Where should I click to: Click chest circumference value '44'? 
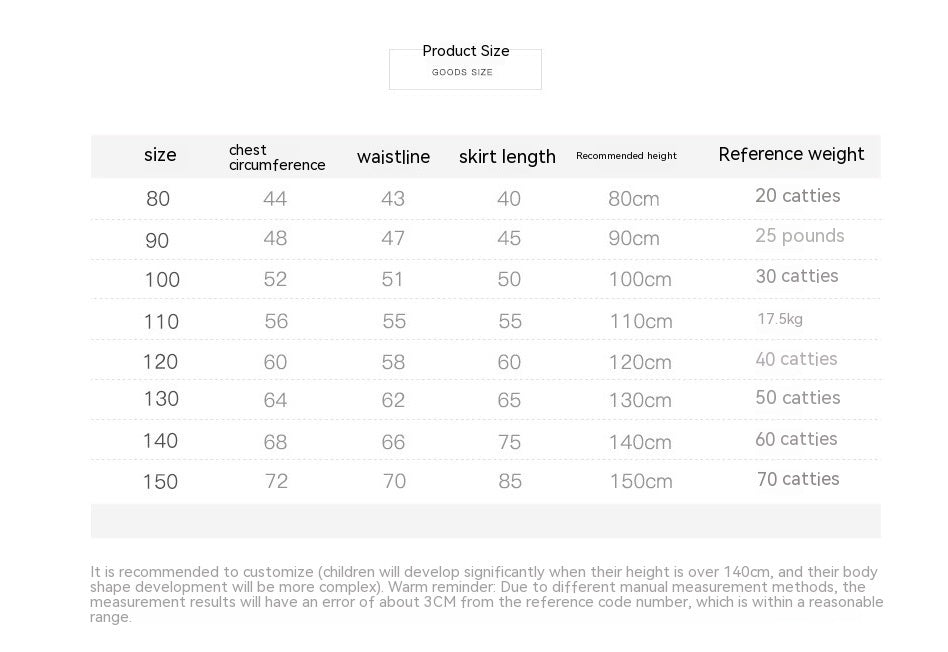(x=275, y=199)
